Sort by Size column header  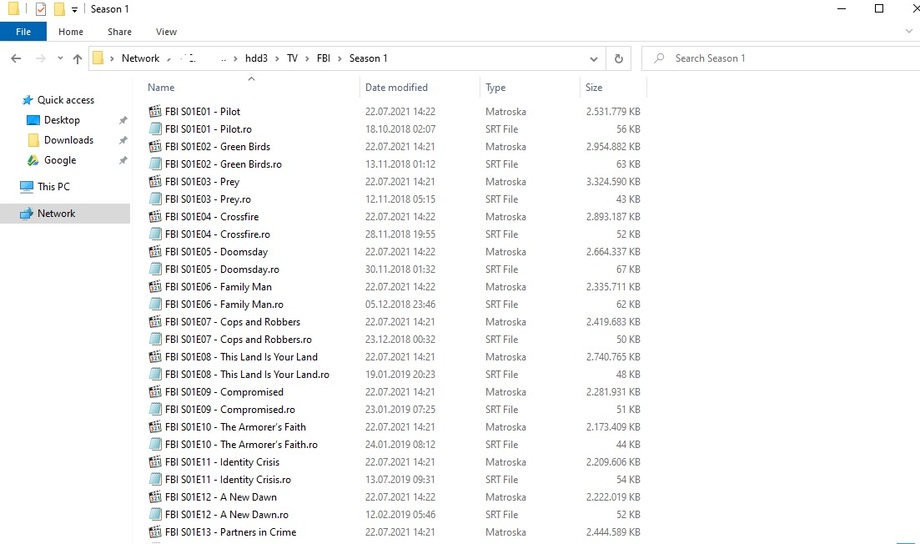click(x=593, y=87)
